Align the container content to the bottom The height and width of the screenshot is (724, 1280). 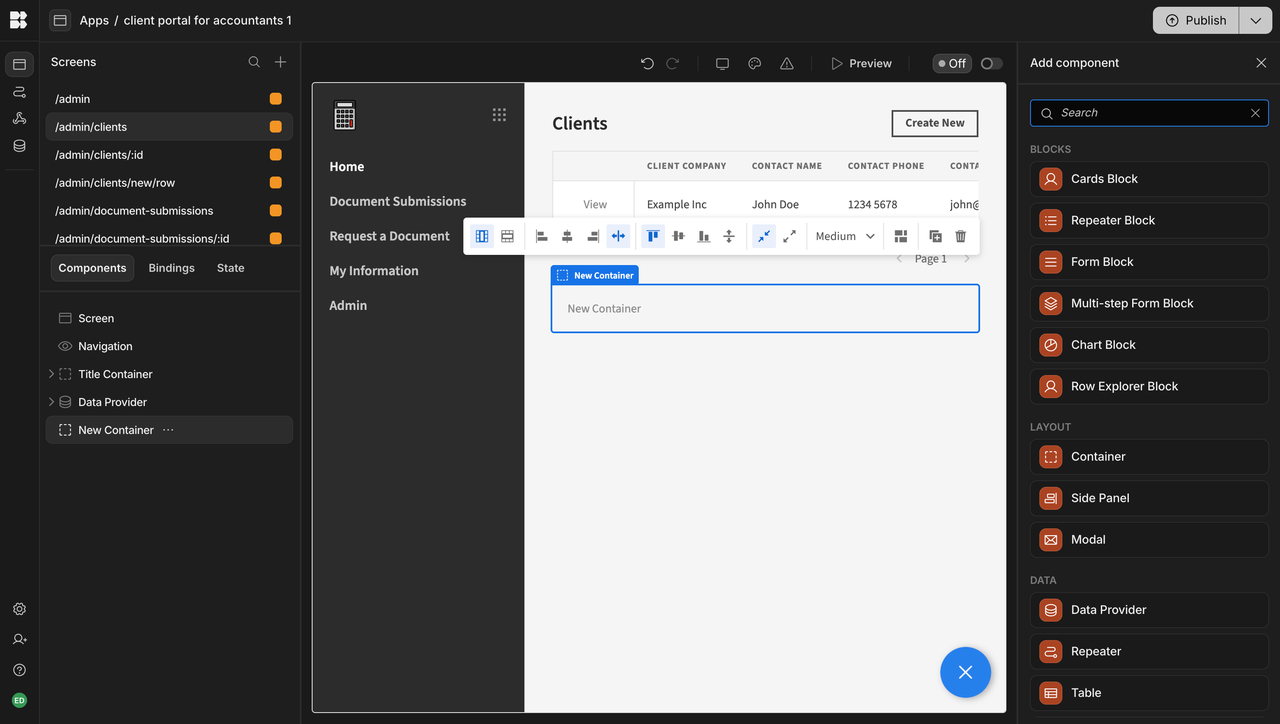click(703, 236)
